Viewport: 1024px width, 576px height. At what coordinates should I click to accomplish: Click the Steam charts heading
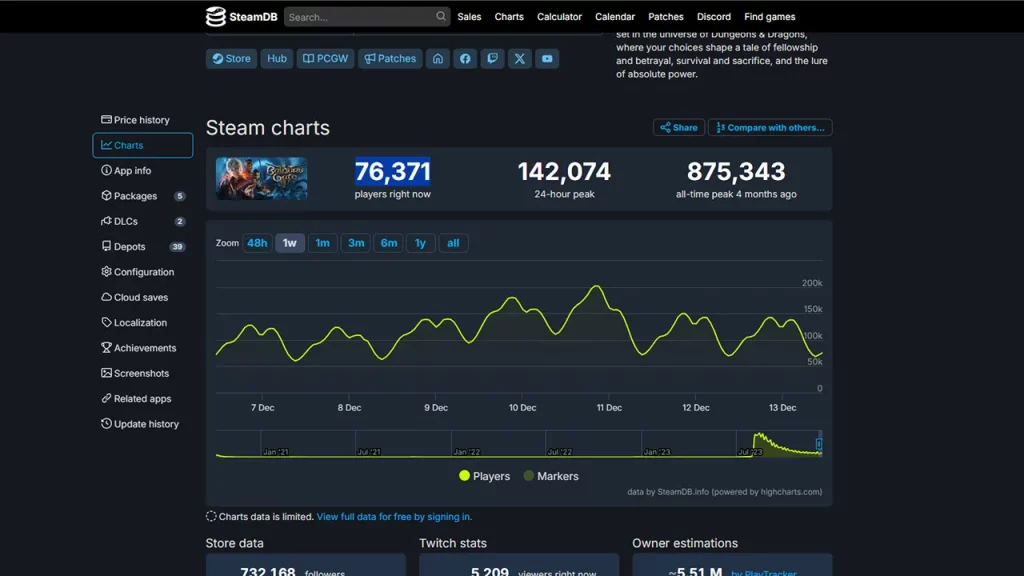(x=268, y=128)
